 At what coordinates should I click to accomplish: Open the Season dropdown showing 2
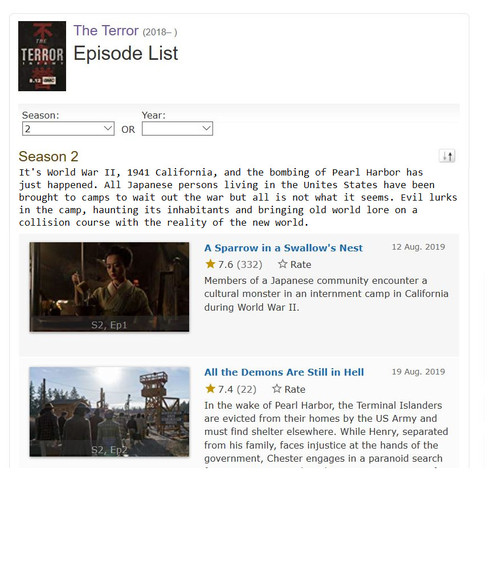(x=68, y=129)
